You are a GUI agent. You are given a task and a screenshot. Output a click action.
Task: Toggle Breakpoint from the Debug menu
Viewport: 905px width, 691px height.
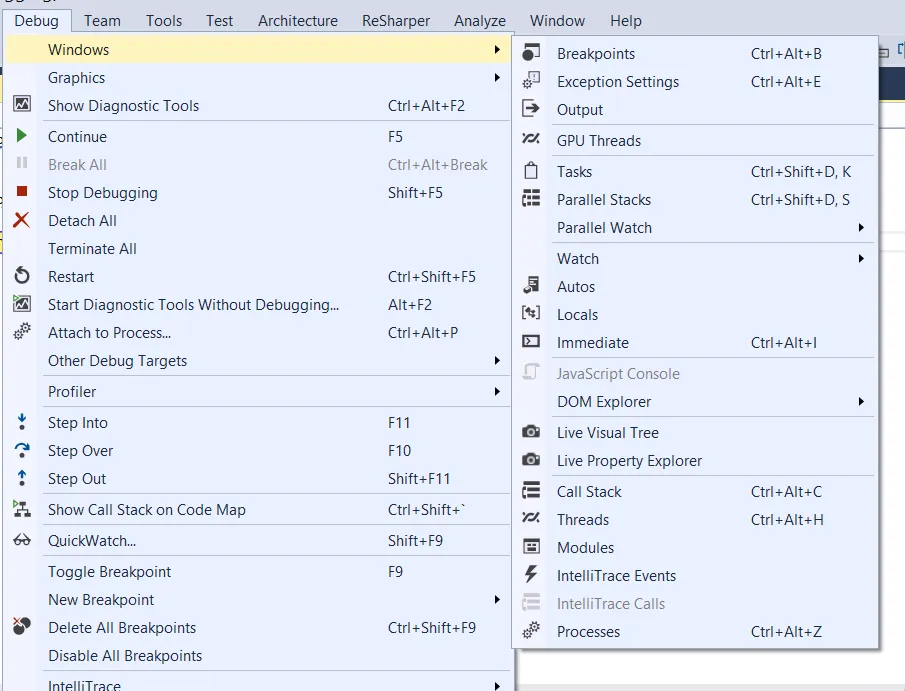[110, 572]
